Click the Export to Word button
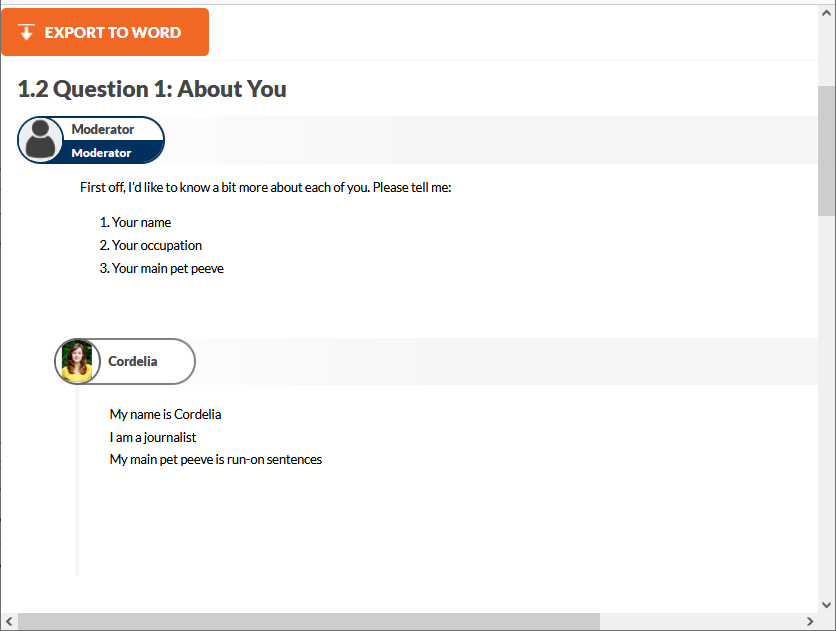 [105, 32]
